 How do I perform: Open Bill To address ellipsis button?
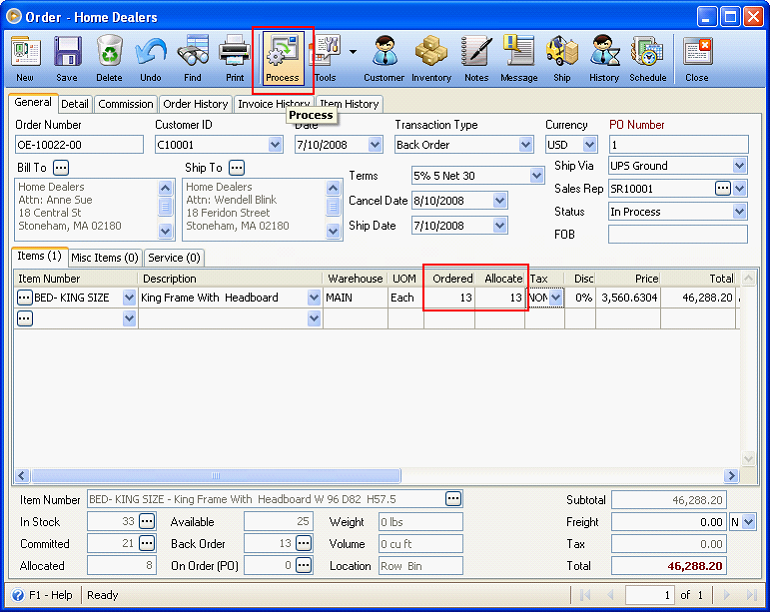click(61, 168)
